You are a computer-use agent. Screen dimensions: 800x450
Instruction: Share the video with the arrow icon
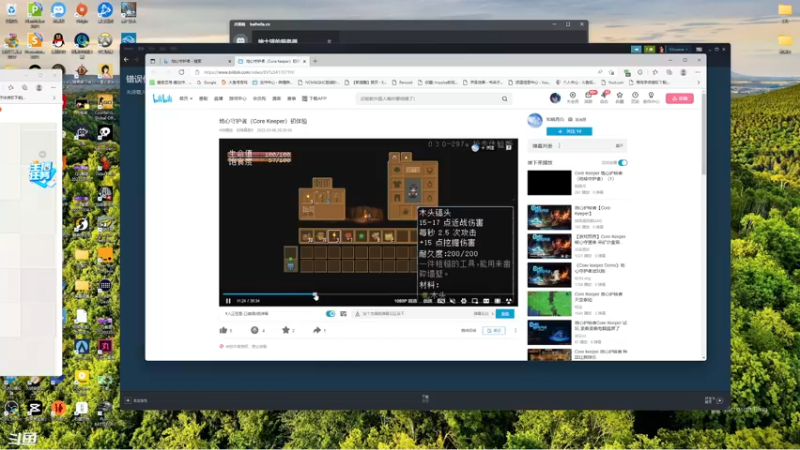317,330
